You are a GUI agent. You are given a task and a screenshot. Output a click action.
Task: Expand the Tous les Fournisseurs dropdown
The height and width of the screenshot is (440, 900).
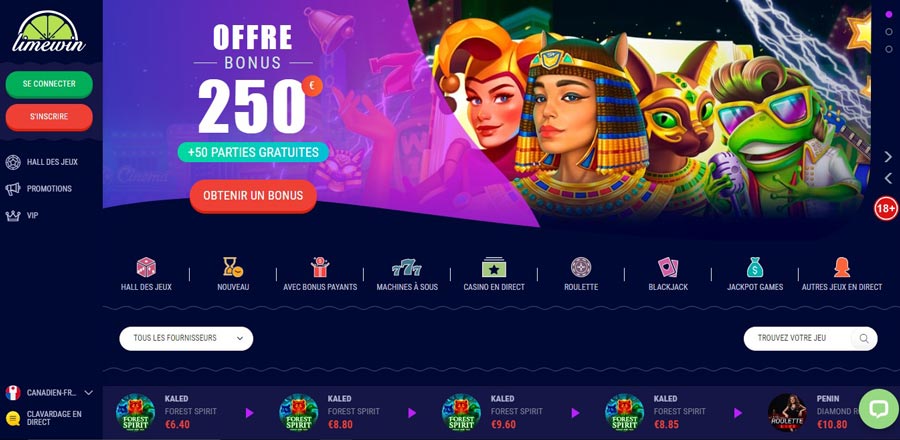point(186,338)
